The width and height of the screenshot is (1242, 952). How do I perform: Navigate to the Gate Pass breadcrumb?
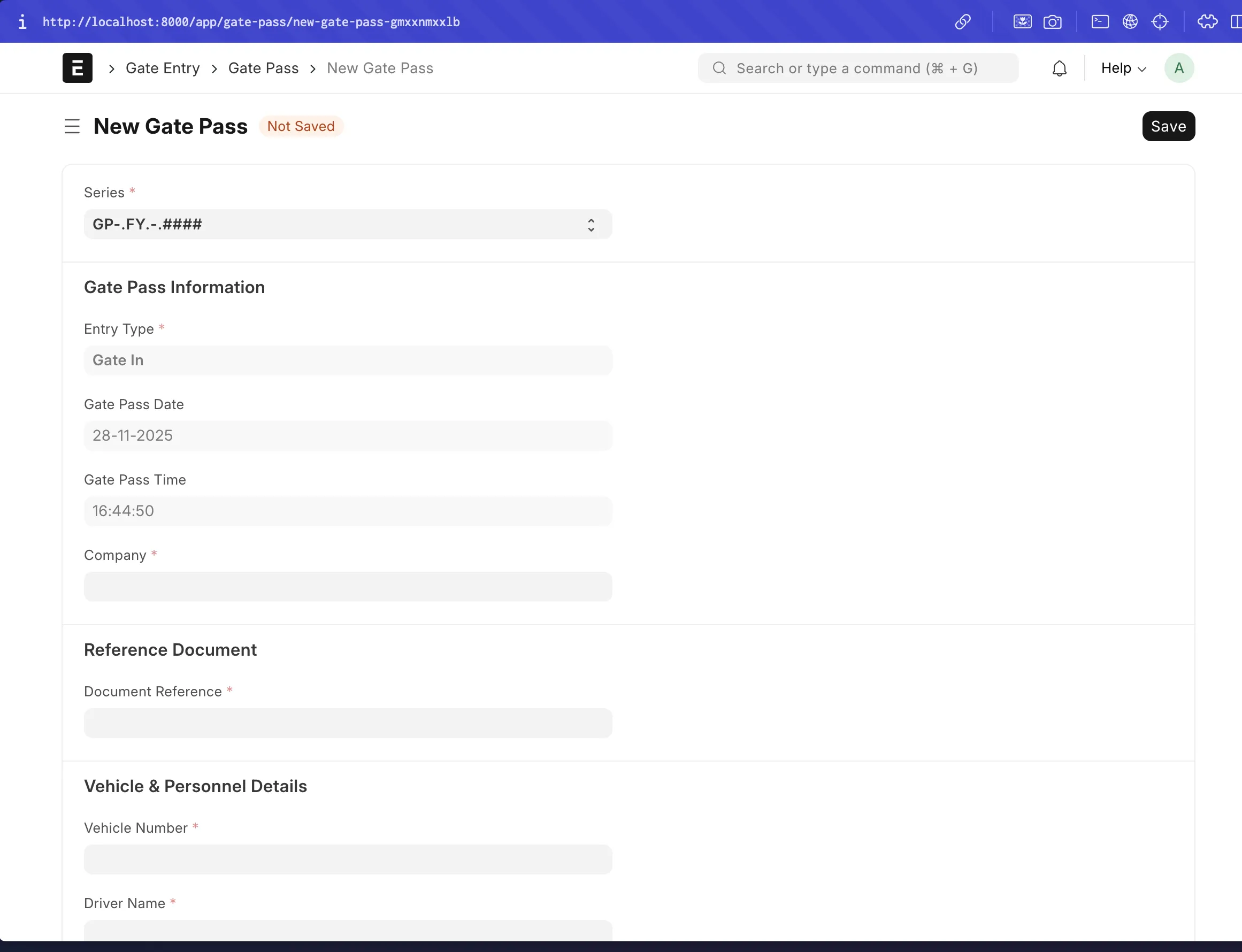click(263, 68)
